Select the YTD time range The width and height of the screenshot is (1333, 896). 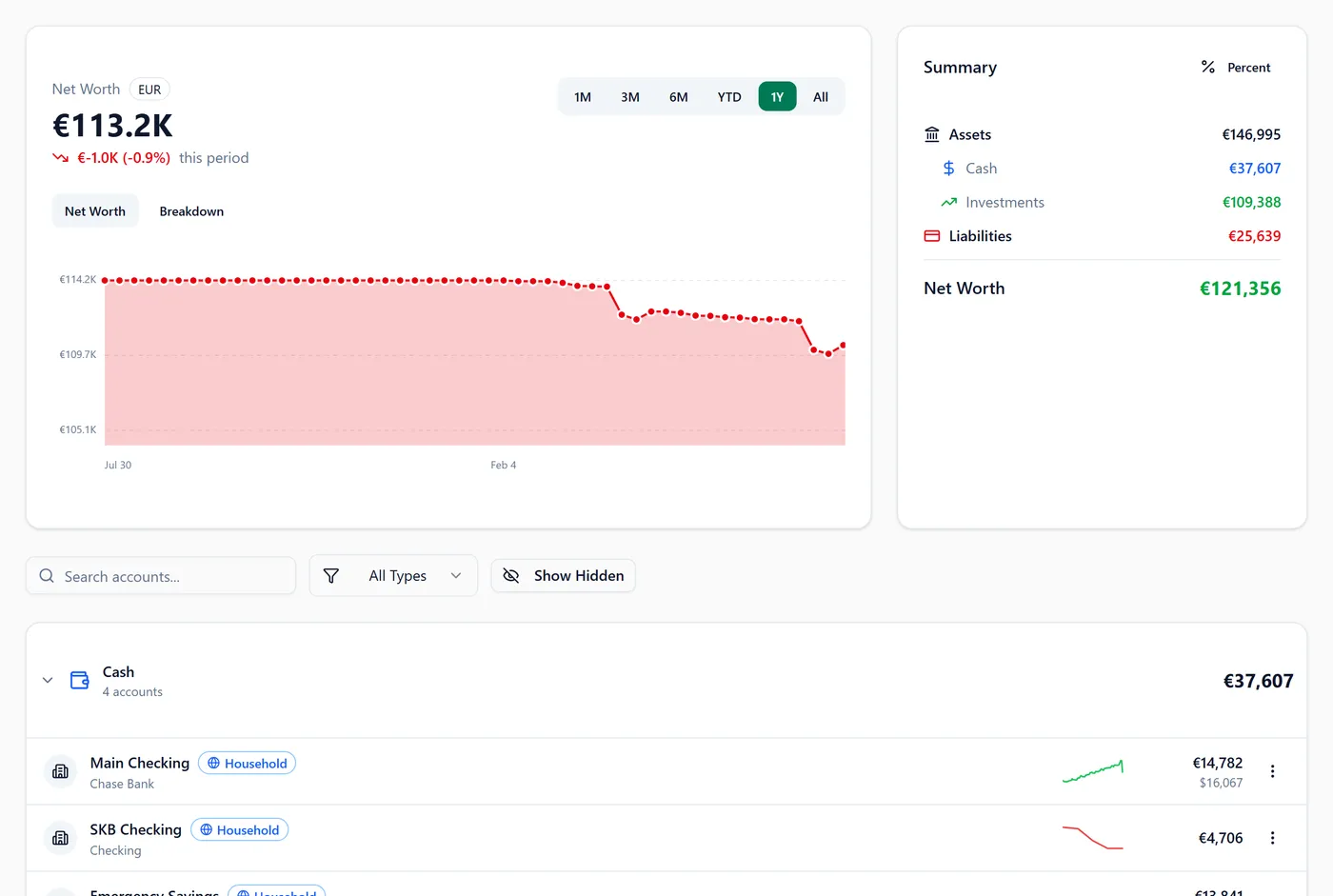pos(729,97)
